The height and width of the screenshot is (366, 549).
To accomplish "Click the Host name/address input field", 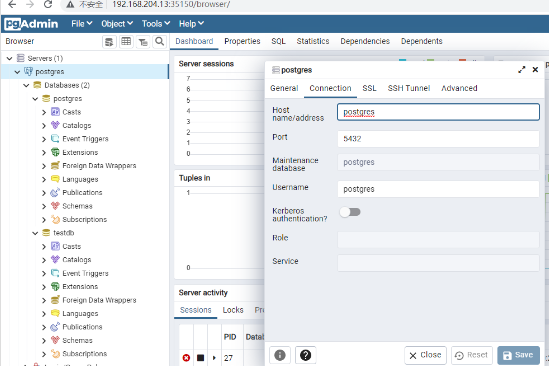I will [x=438, y=112].
